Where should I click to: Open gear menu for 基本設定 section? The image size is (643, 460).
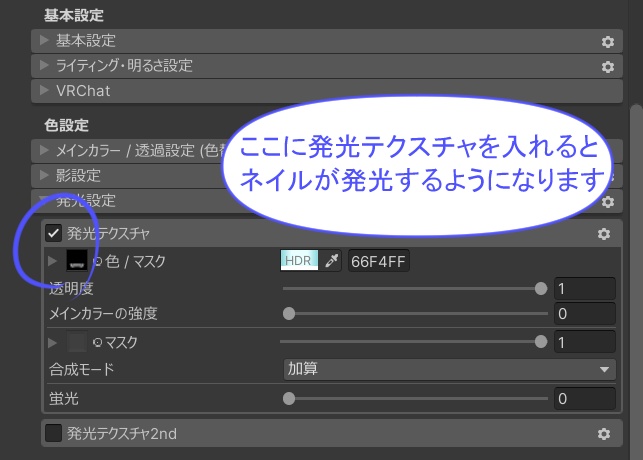[x=607, y=41]
